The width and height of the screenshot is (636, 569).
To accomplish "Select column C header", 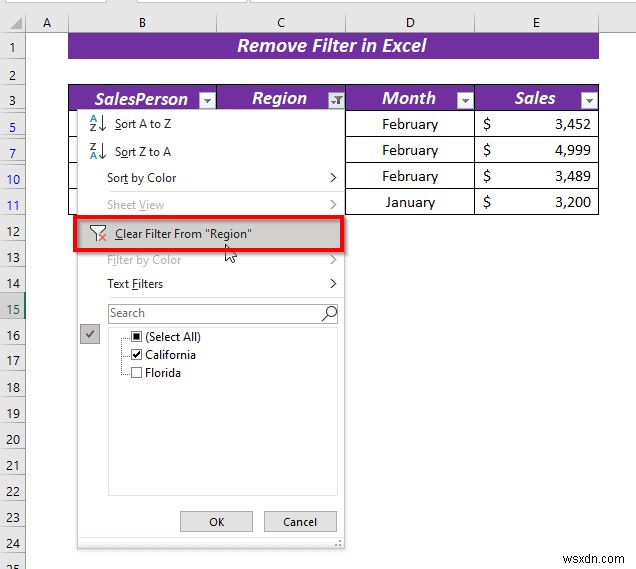I will click(x=281, y=23).
